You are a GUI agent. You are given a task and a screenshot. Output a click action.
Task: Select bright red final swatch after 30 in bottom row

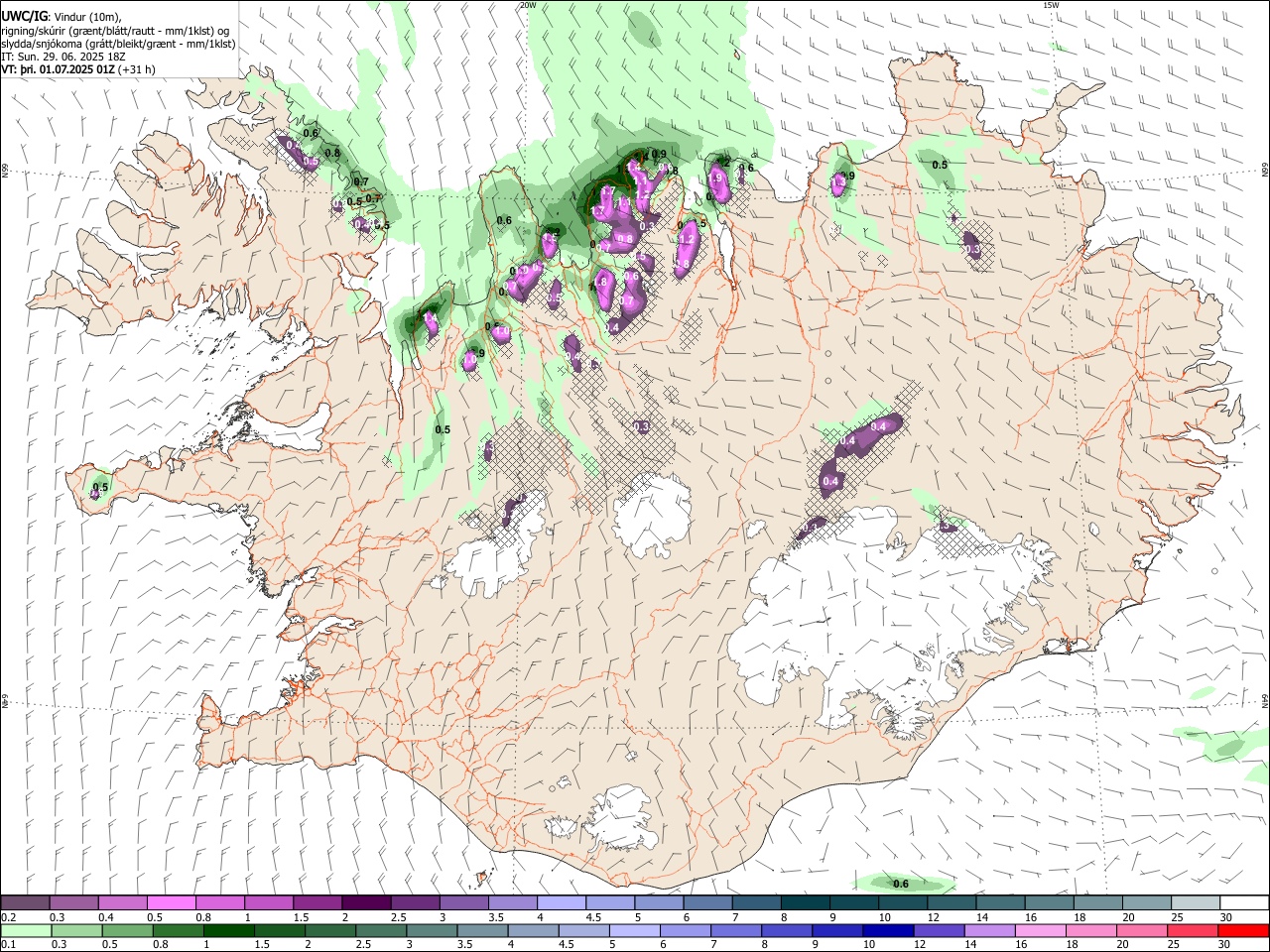(x=1244, y=930)
